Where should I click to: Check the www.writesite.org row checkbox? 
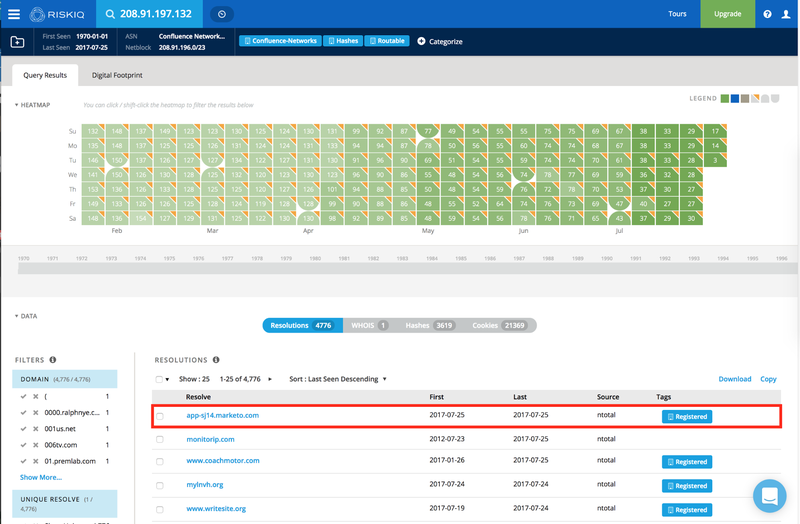160,510
